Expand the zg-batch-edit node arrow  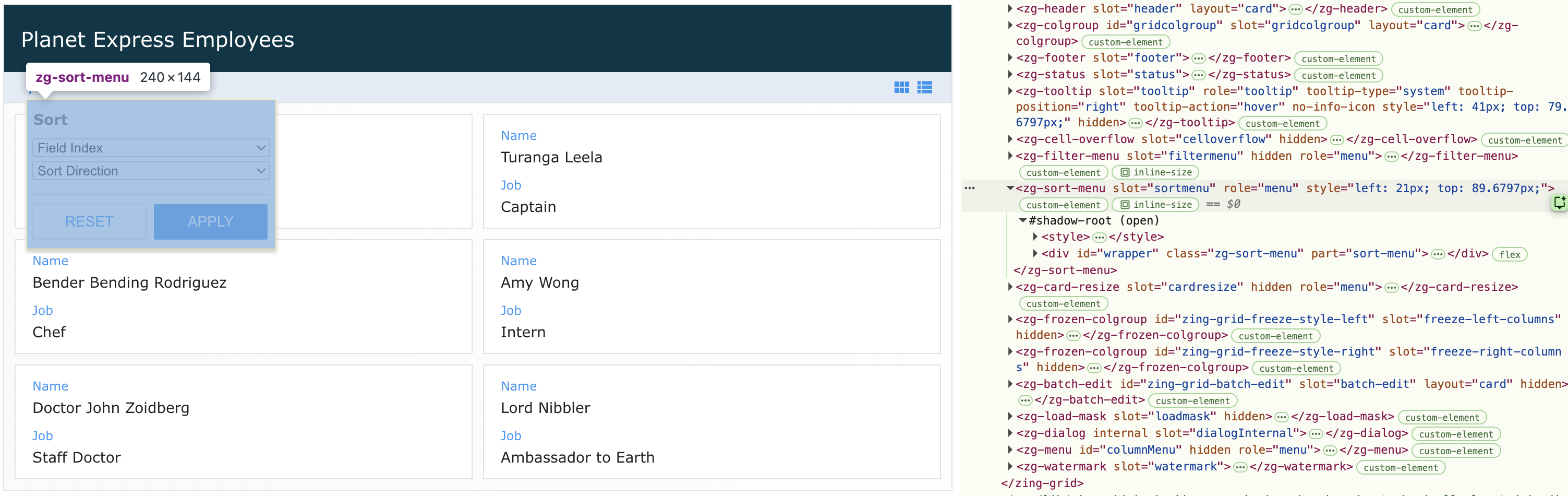(x=1010, y=384)
